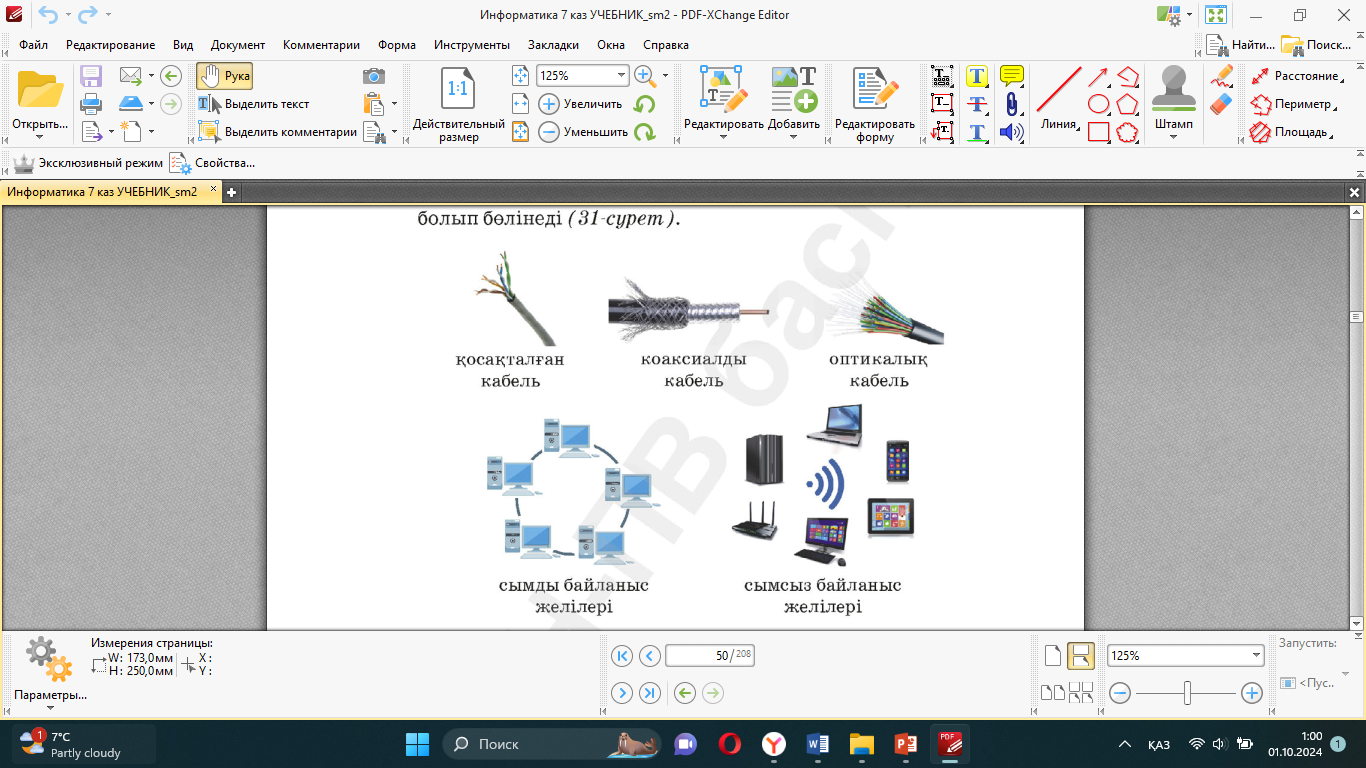Switch to continuous page layout
Image resolution: width=1366 pixels, height=768 pixels.
point(1080,656)
